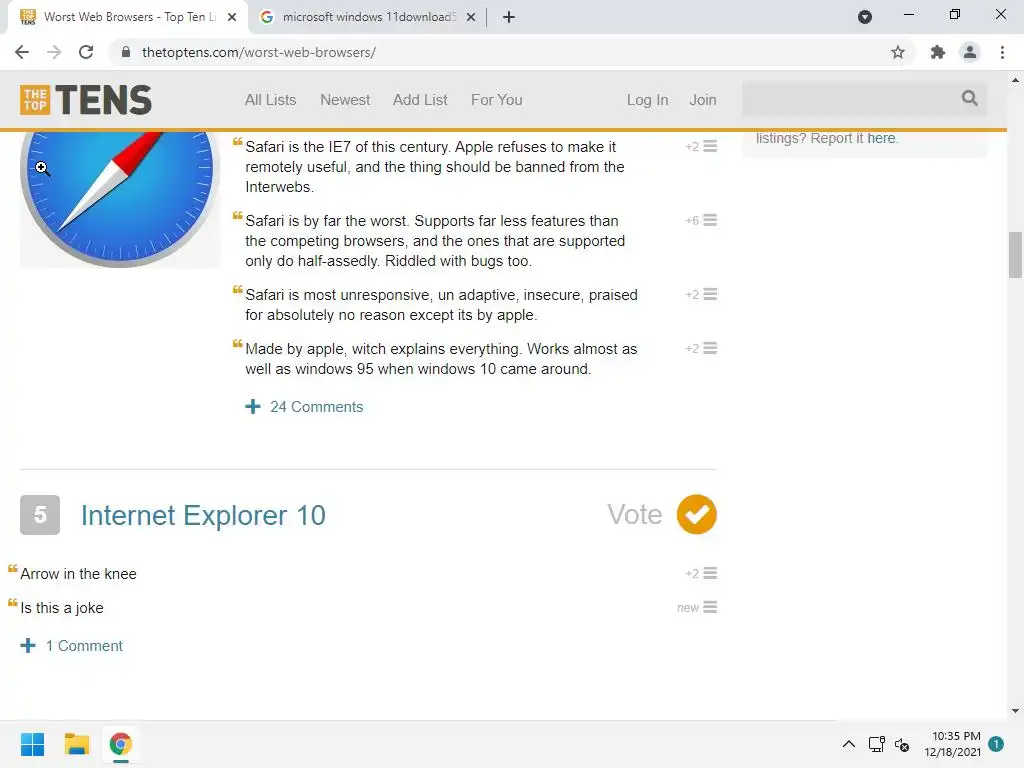1024x768 pixels.
Task: Open the Windows Start button
Action: pos(33,744)
